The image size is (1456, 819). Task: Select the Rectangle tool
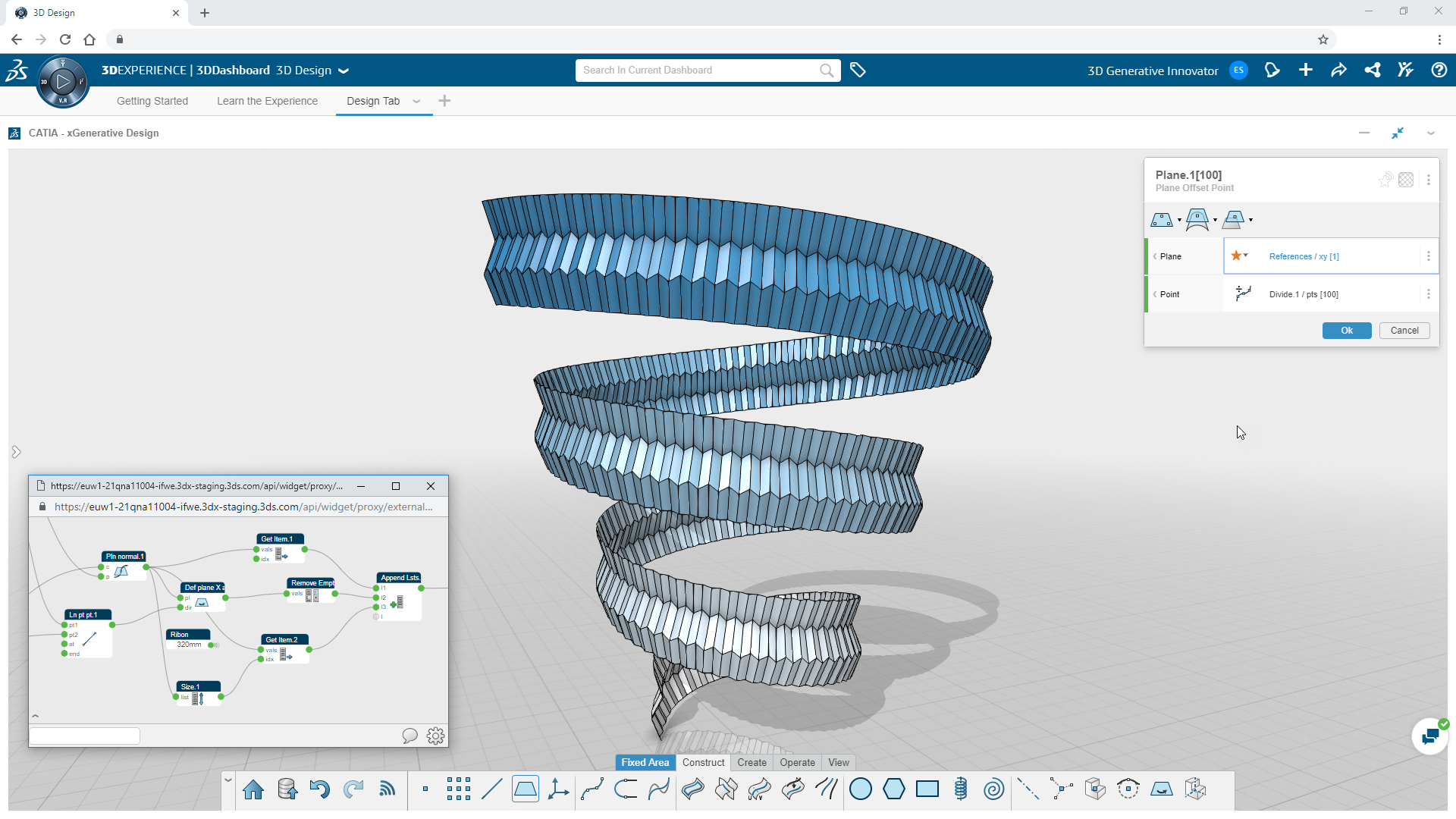tap(927, 789)
